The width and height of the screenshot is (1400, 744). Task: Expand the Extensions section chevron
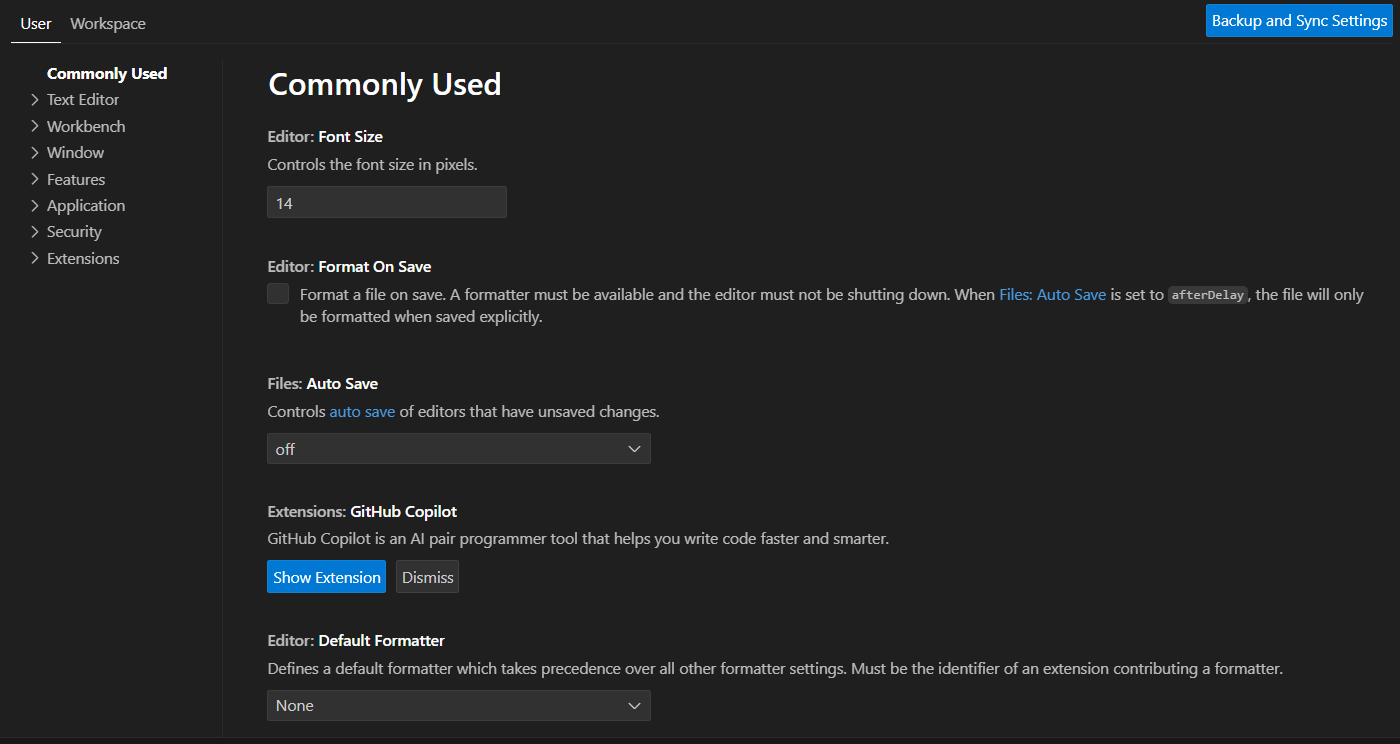(35, 258)
